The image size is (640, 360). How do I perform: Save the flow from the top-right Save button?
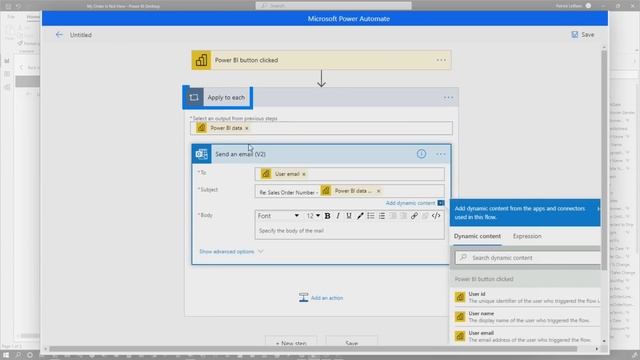(583, 35)
